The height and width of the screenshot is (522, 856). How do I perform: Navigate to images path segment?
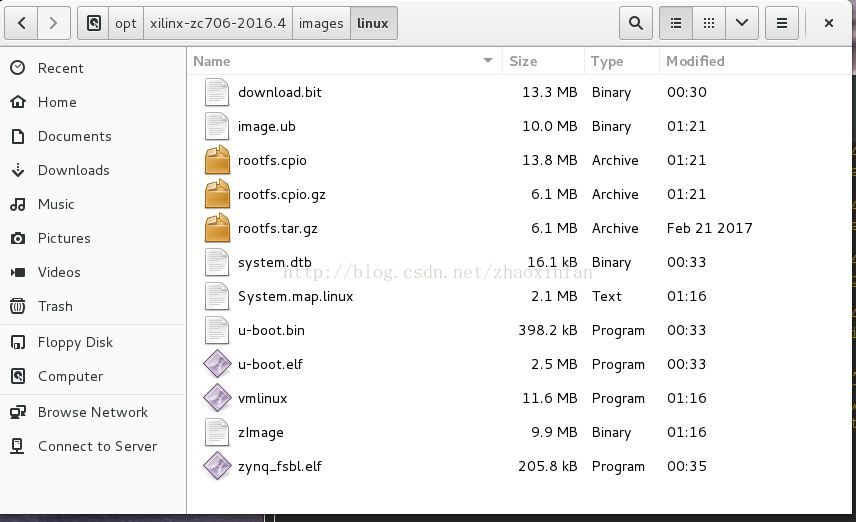coord(321,23)
